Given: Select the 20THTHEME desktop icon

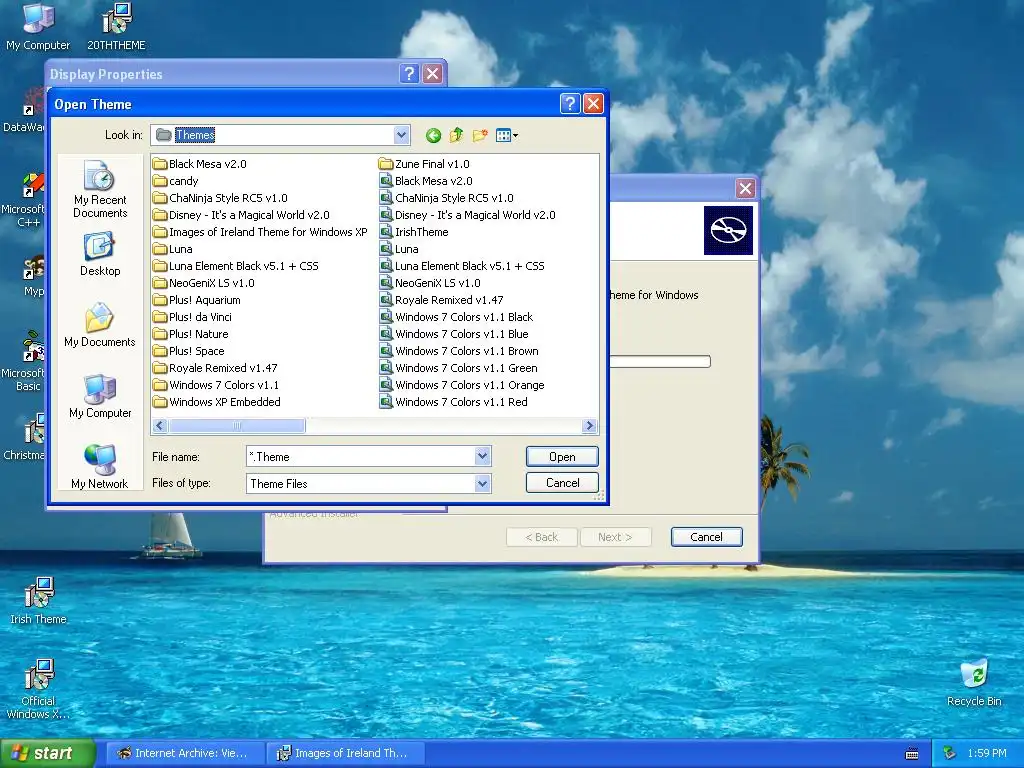Looking at the screenshot, I should pos(116,27).
